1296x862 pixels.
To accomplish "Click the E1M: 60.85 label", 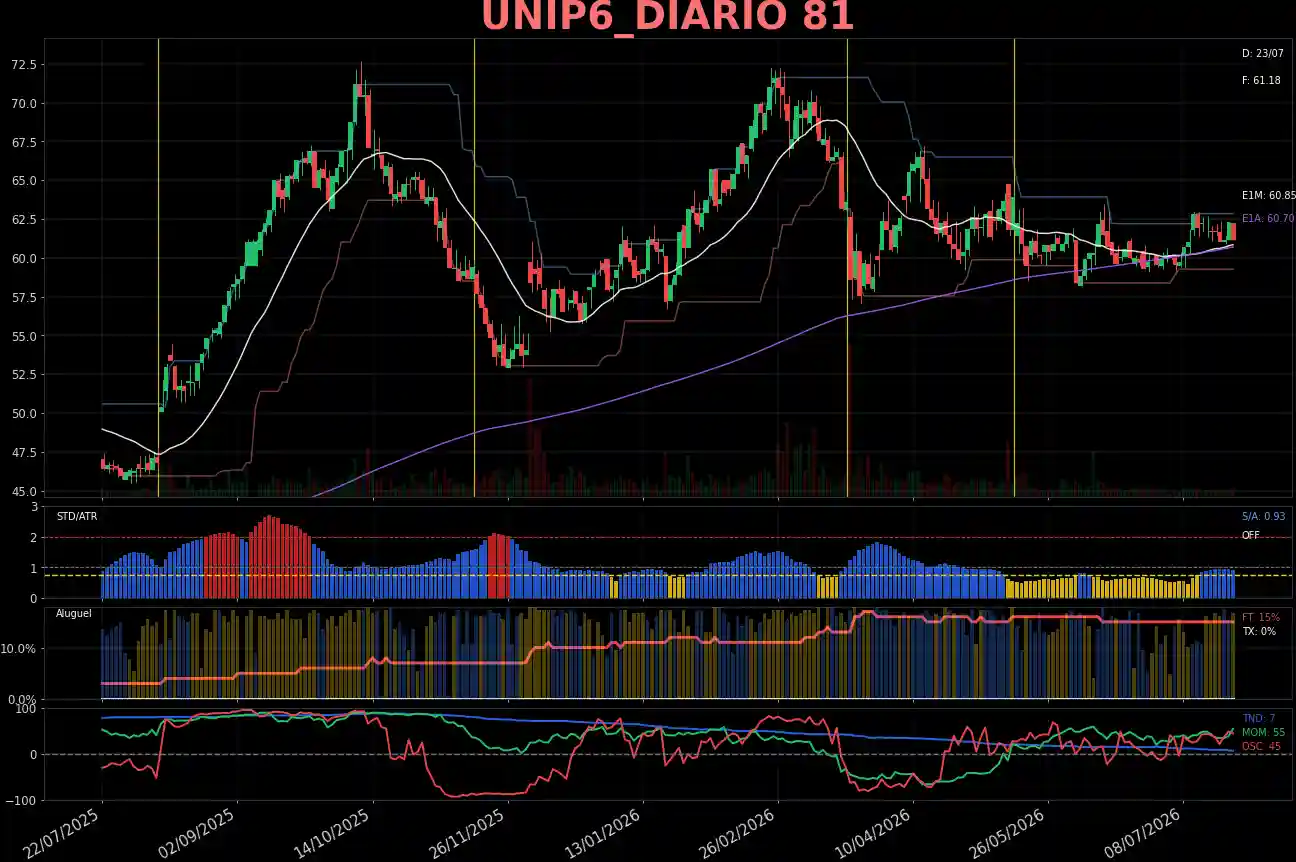I will [x=1268, y=196].
